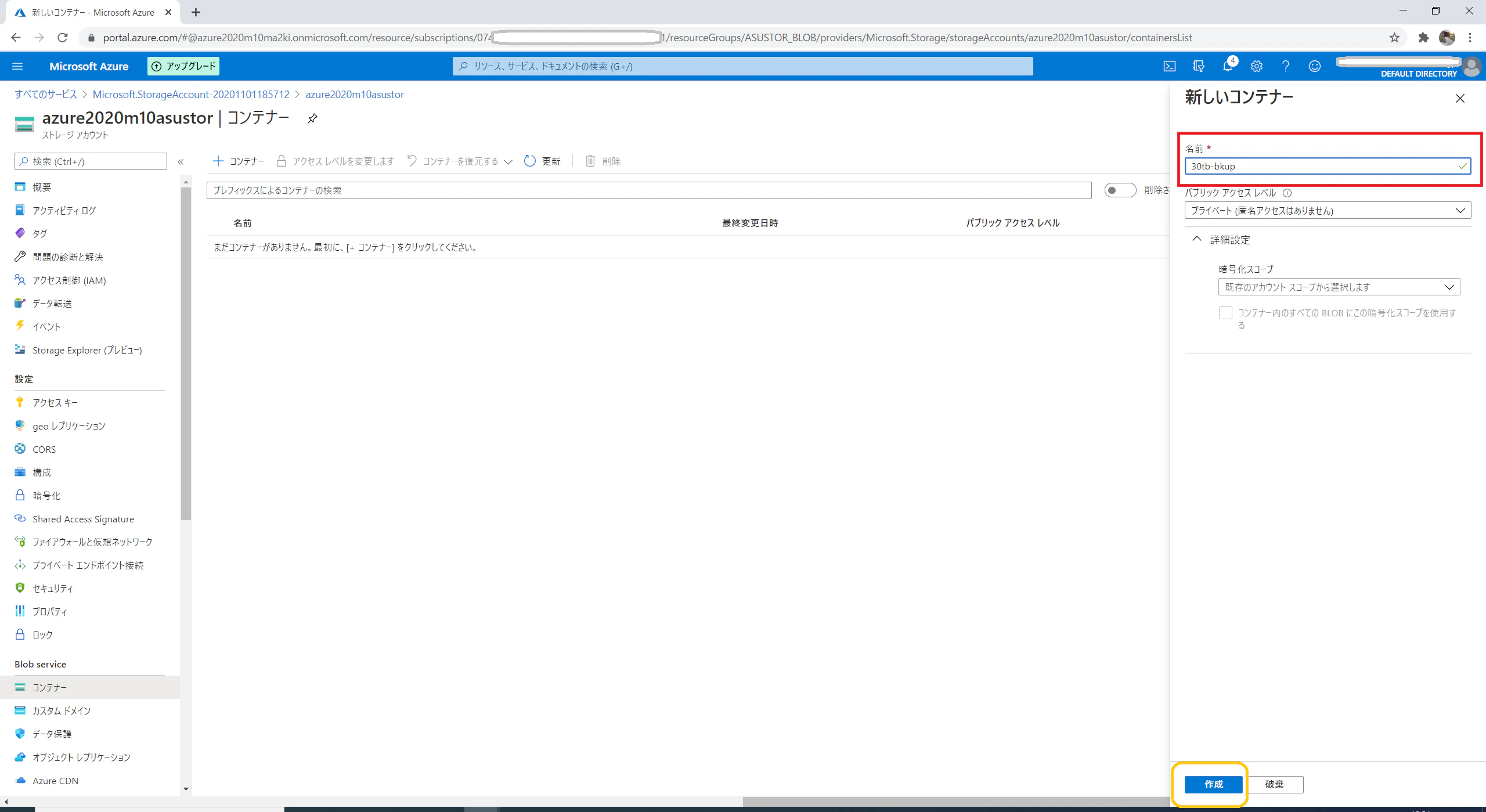Screen dimensions: 1486x812
Task: Check use encryption scope for all blobs
Action: [x=1225, y=313]
